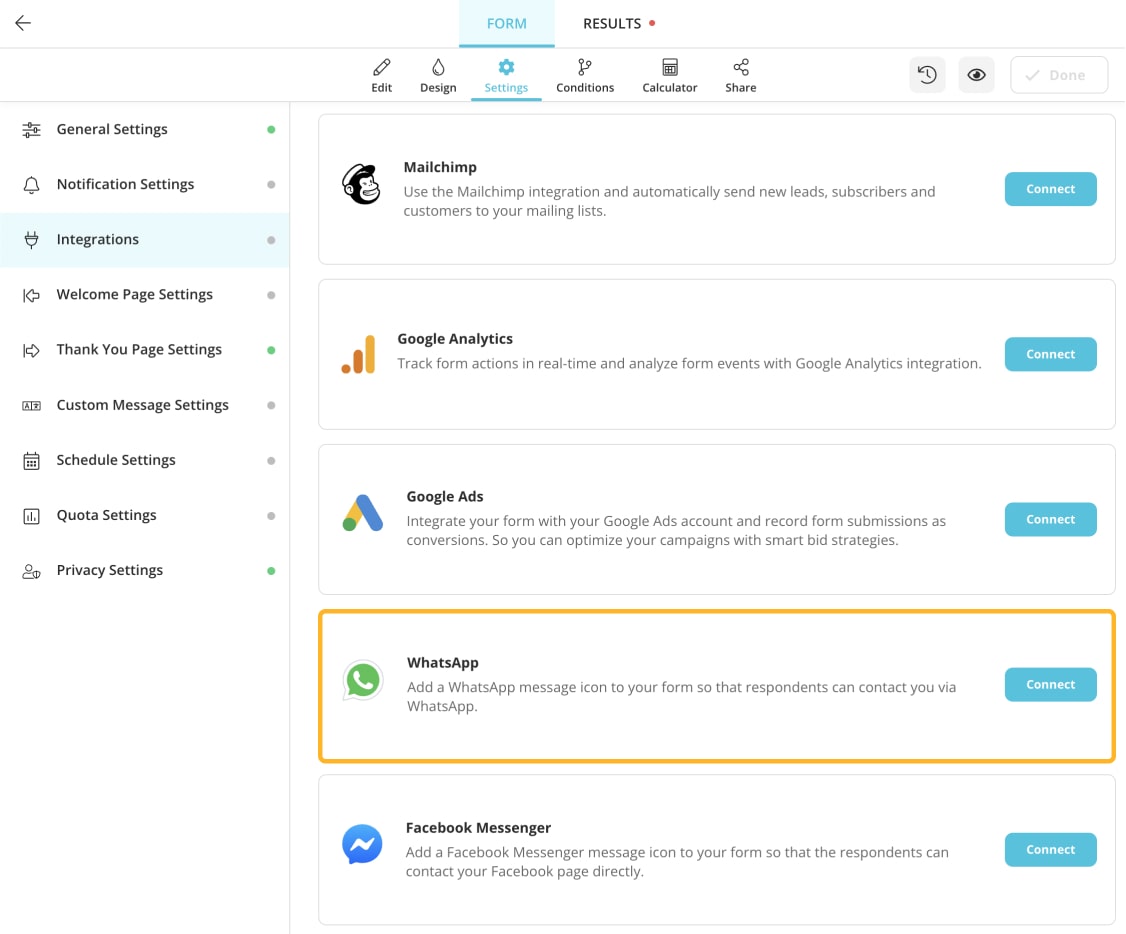Screen dimensions: 1126x934
Task: Click the Facebook Messenger logo
Action: [361, 845]
